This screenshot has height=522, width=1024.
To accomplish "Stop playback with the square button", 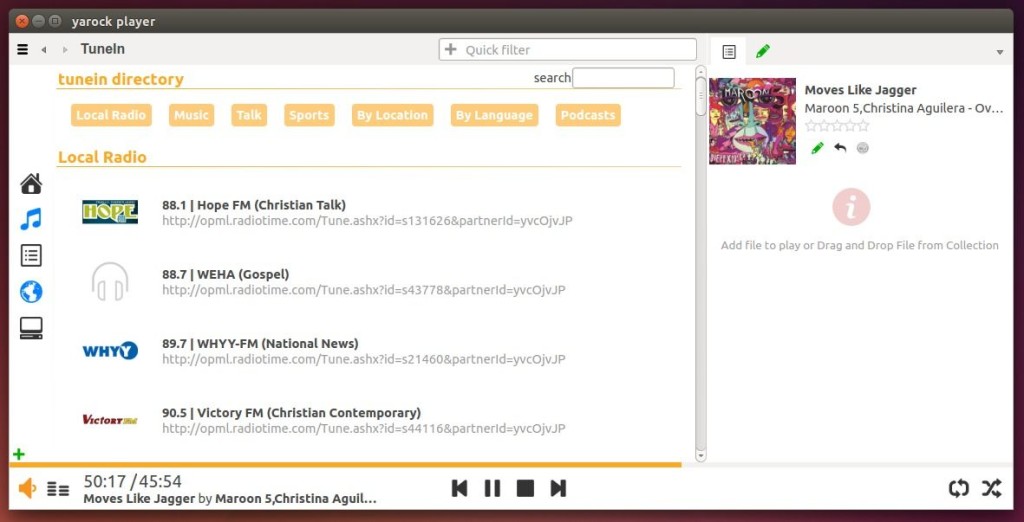I will (525, 488).
